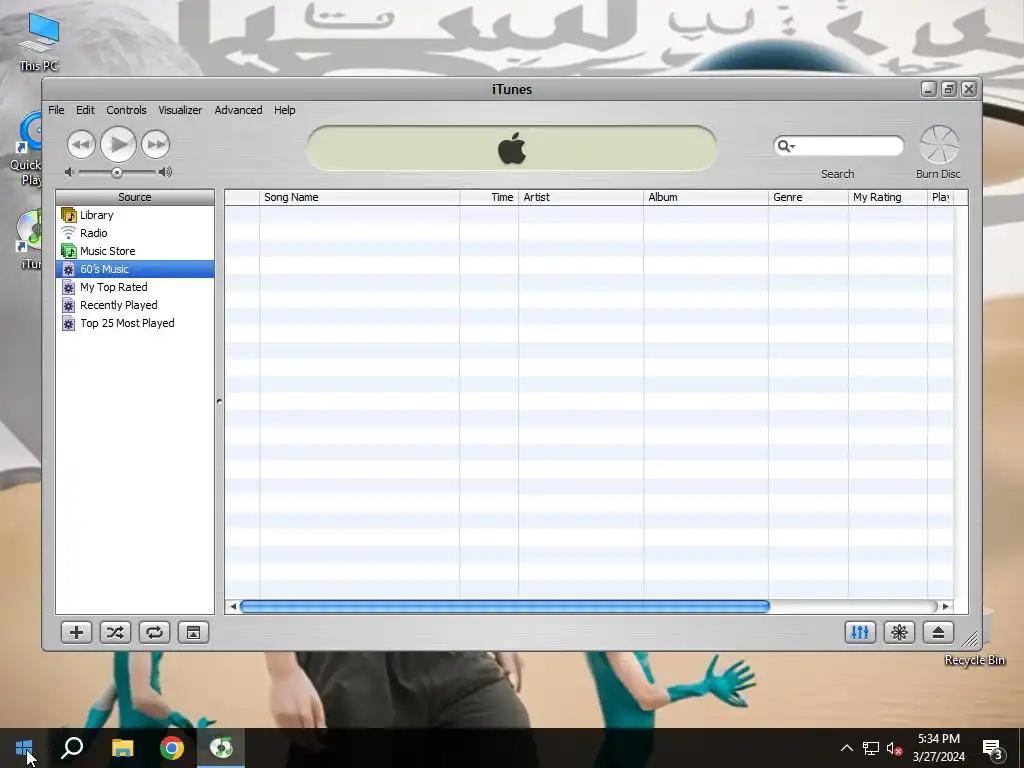Open the Edit menu

pyautogui.click(x=85, y=110)
